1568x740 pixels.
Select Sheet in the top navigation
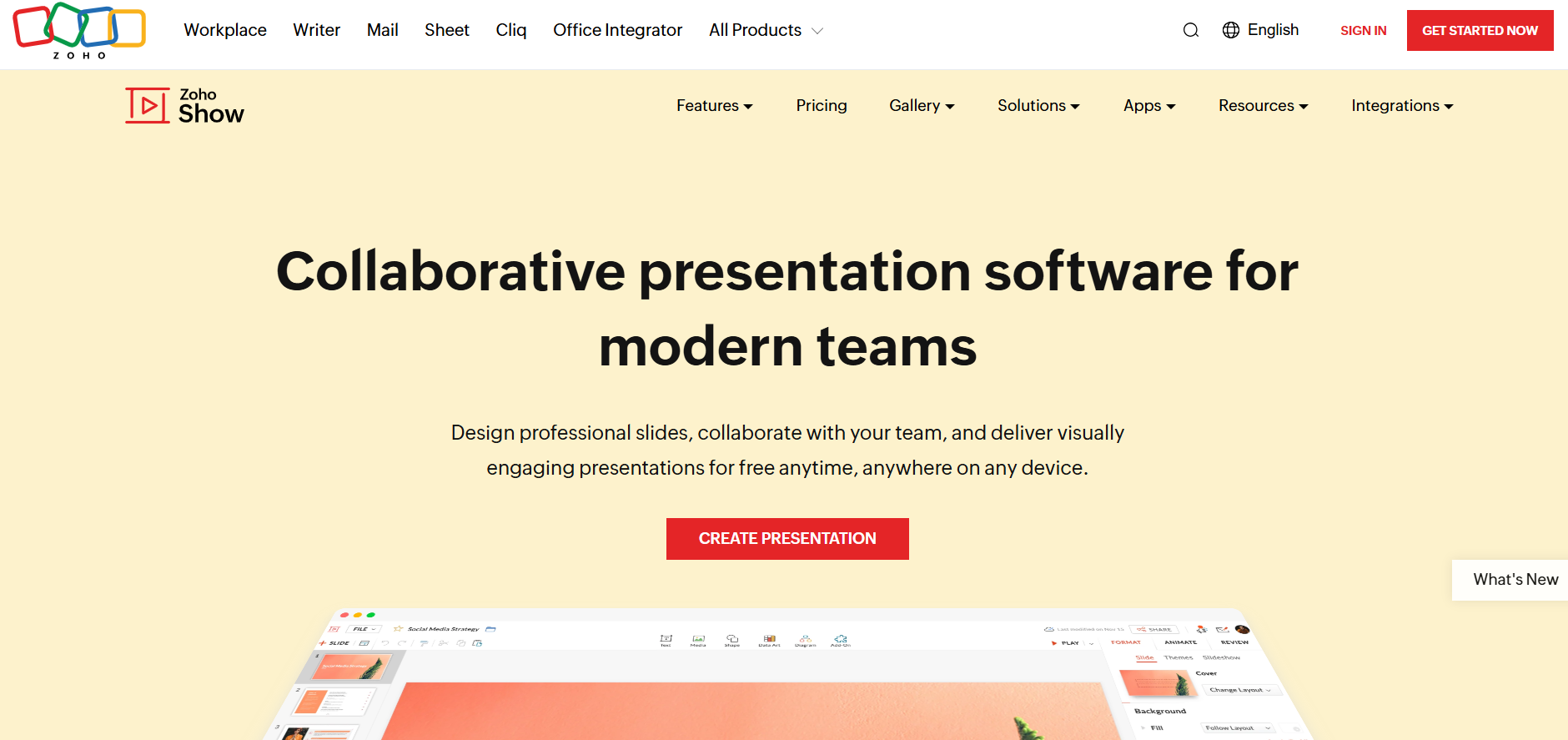click(447, 30)
